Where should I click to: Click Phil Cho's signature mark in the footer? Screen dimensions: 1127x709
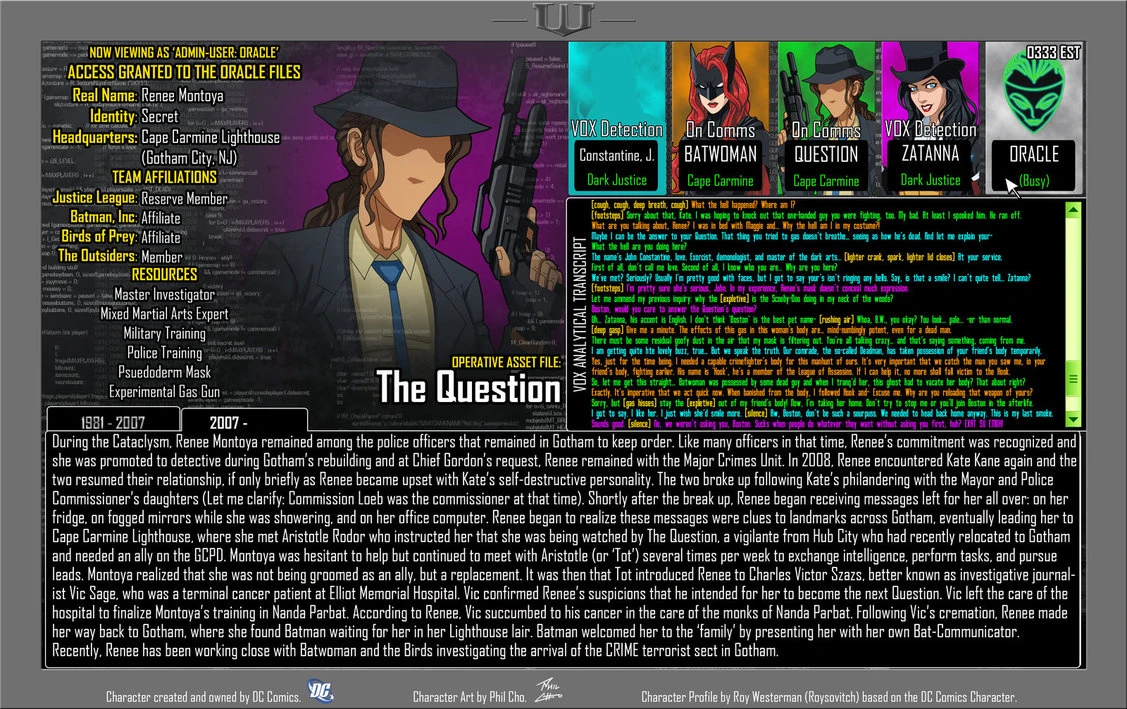tap(549, 691)
